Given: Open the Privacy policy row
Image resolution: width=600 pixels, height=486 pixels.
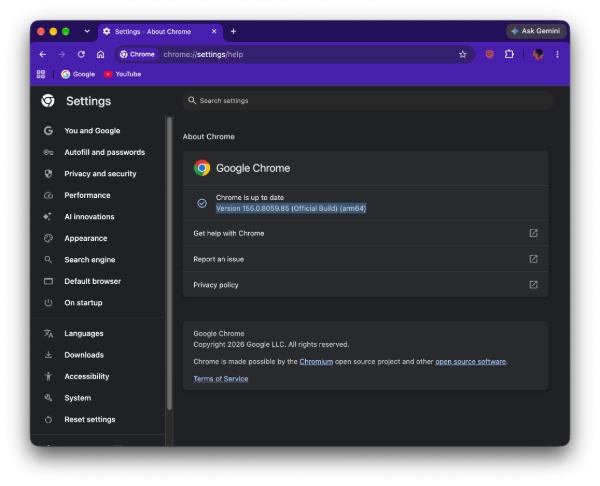Looking at the screenshot, I should click(365, 284).
